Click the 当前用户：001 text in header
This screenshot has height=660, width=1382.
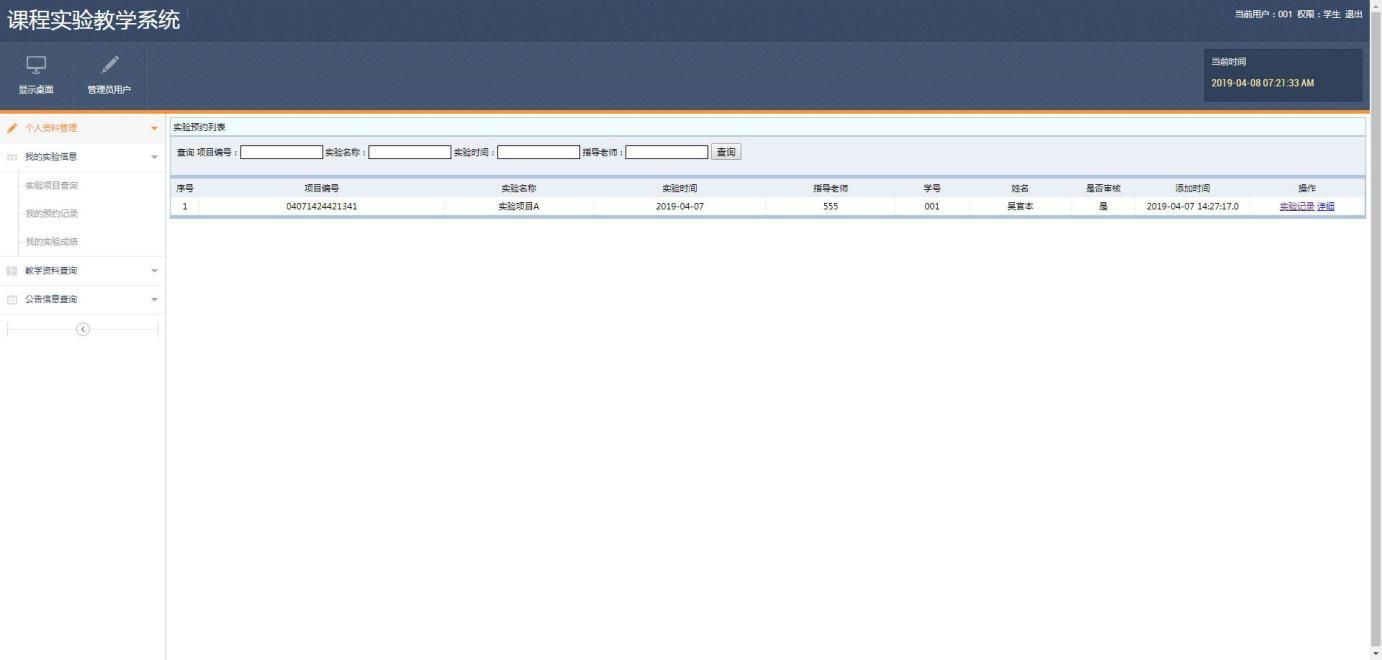1263,14
